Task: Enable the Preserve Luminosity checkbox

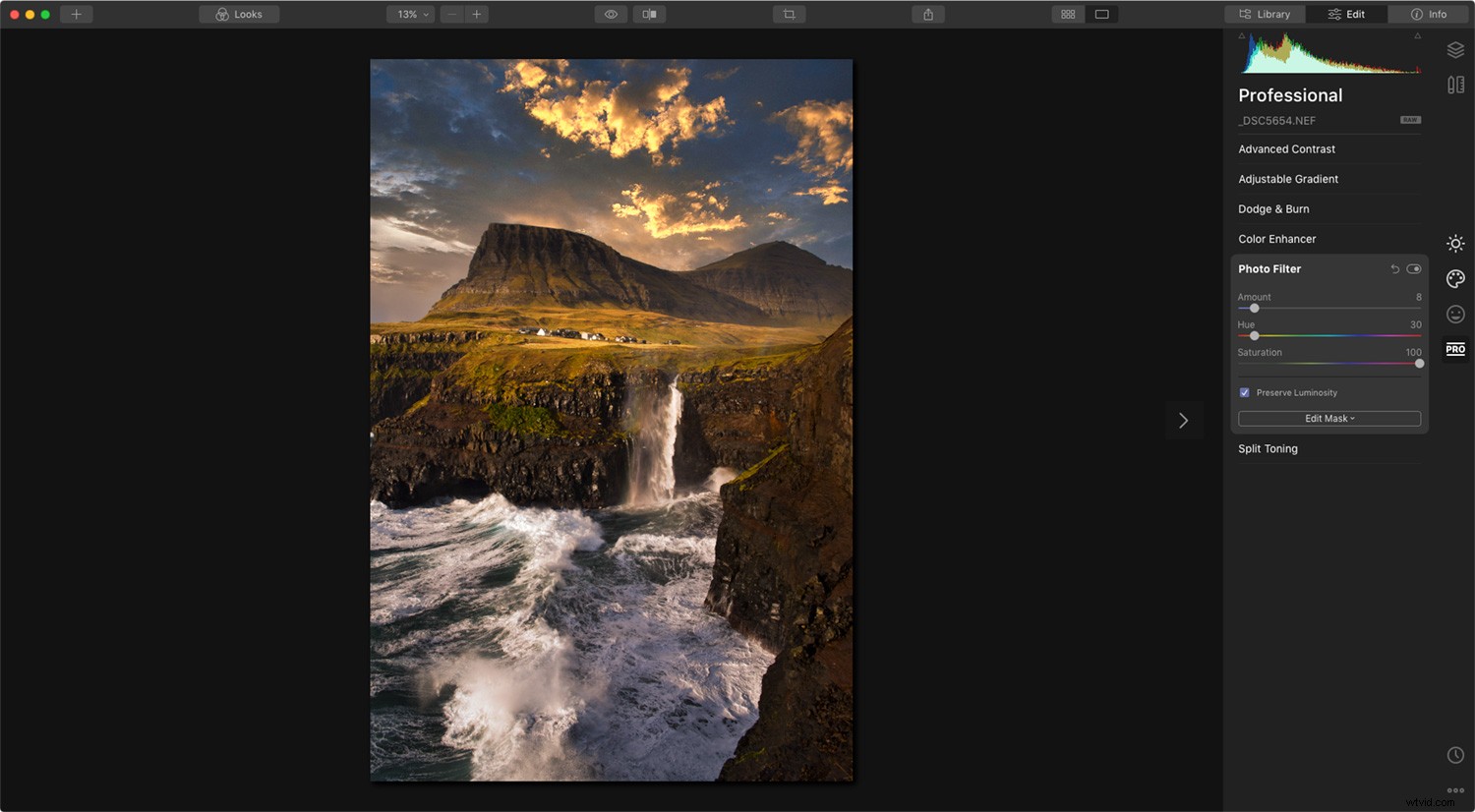Action: click(x=1244, y=392)
